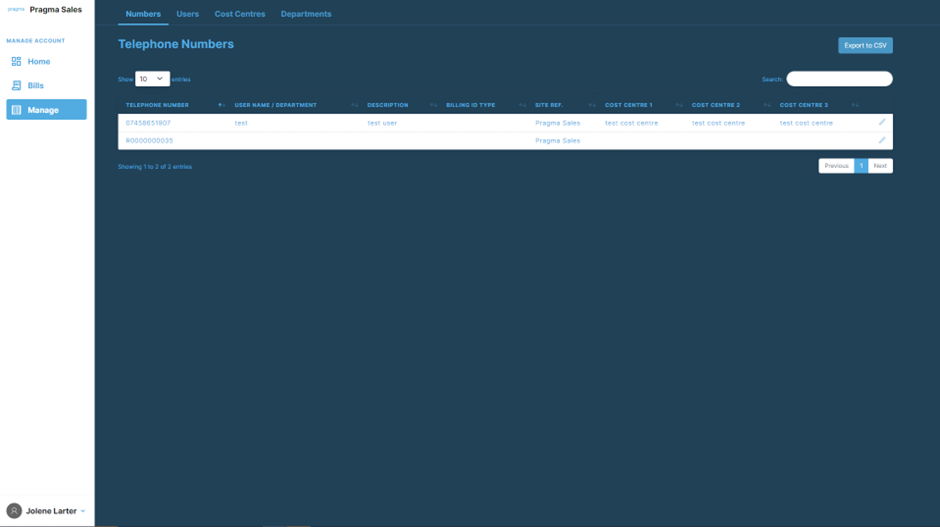
Task: Expand the Jolene Larter account menu chevron
Action: tap(83, 511)
